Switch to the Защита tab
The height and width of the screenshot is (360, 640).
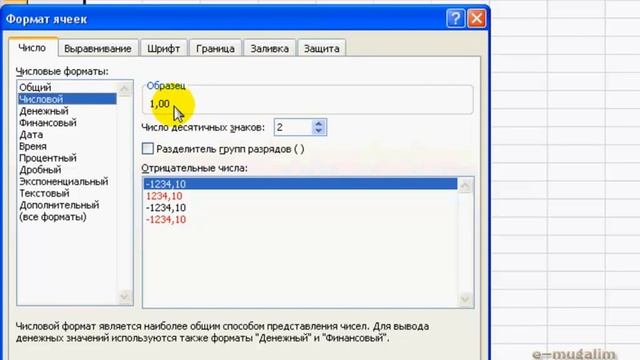[x=322, y=49]
